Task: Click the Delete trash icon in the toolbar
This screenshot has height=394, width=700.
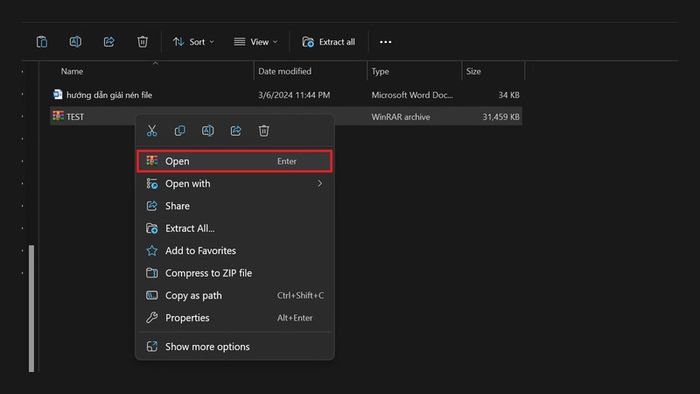Action: (x=142, y=42)
